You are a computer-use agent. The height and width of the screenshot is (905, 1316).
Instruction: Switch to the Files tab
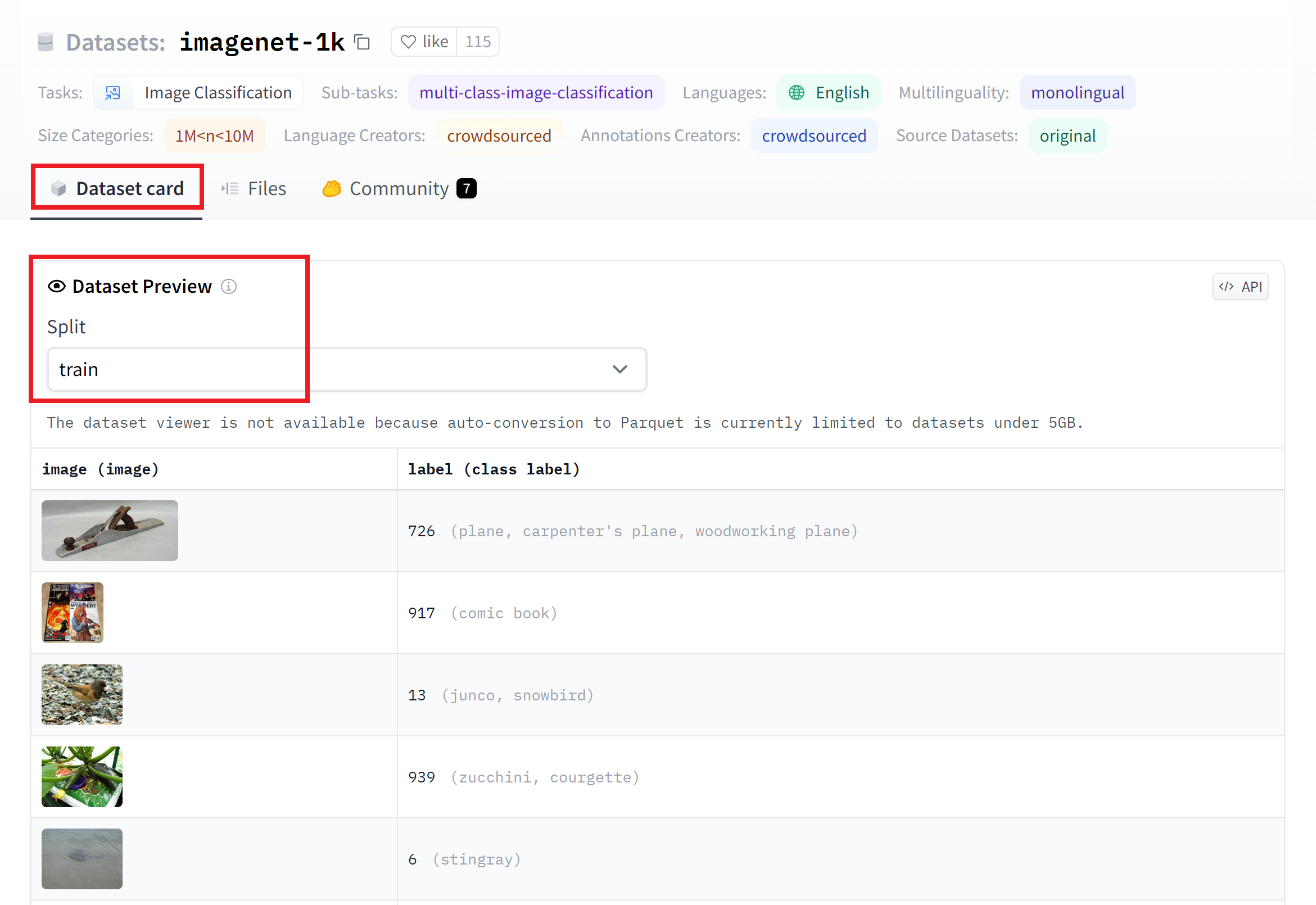[x=254, y=188]
